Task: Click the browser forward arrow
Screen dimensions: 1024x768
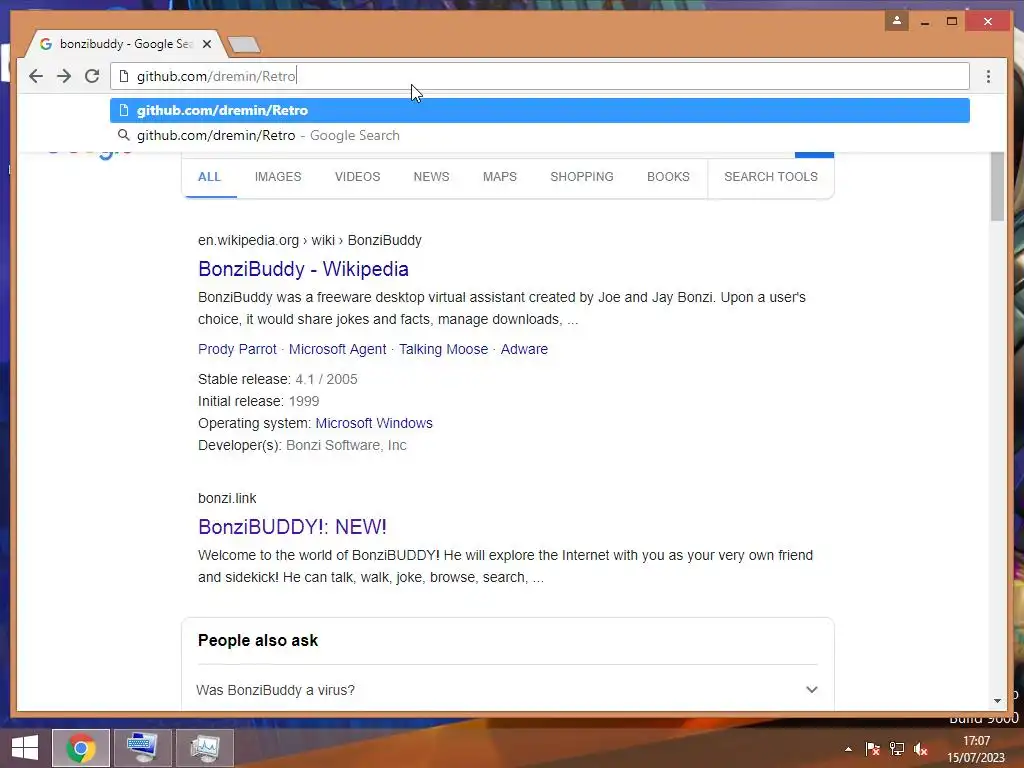Action: point(64,76)
